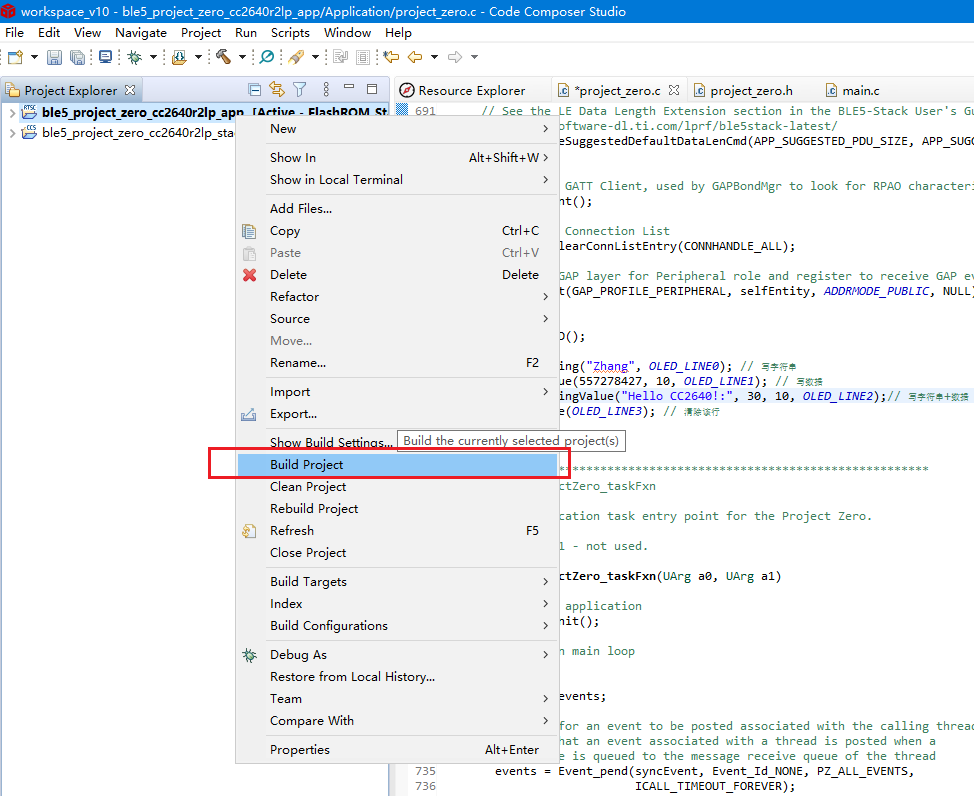
Task: Open the New wizard dropdown arrow
Action: 34,57
